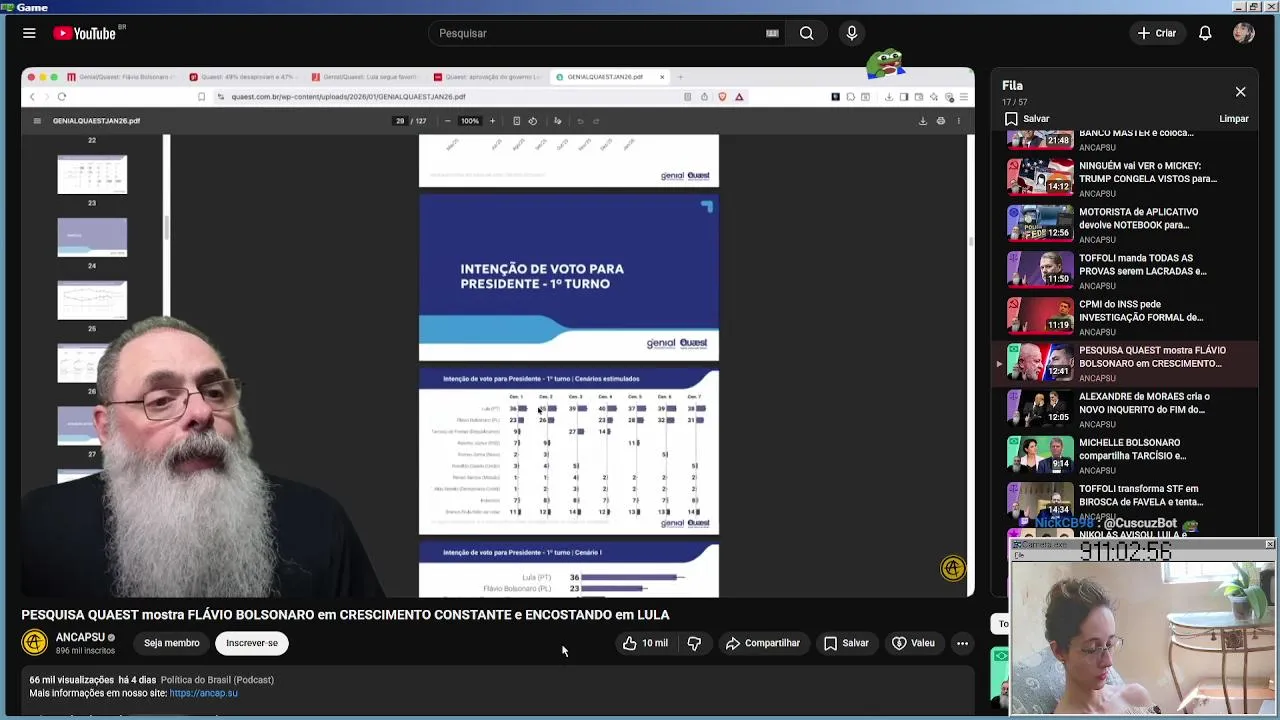Like the video with 10 mil
The image size is (1280, 720).
coord(645,643)
